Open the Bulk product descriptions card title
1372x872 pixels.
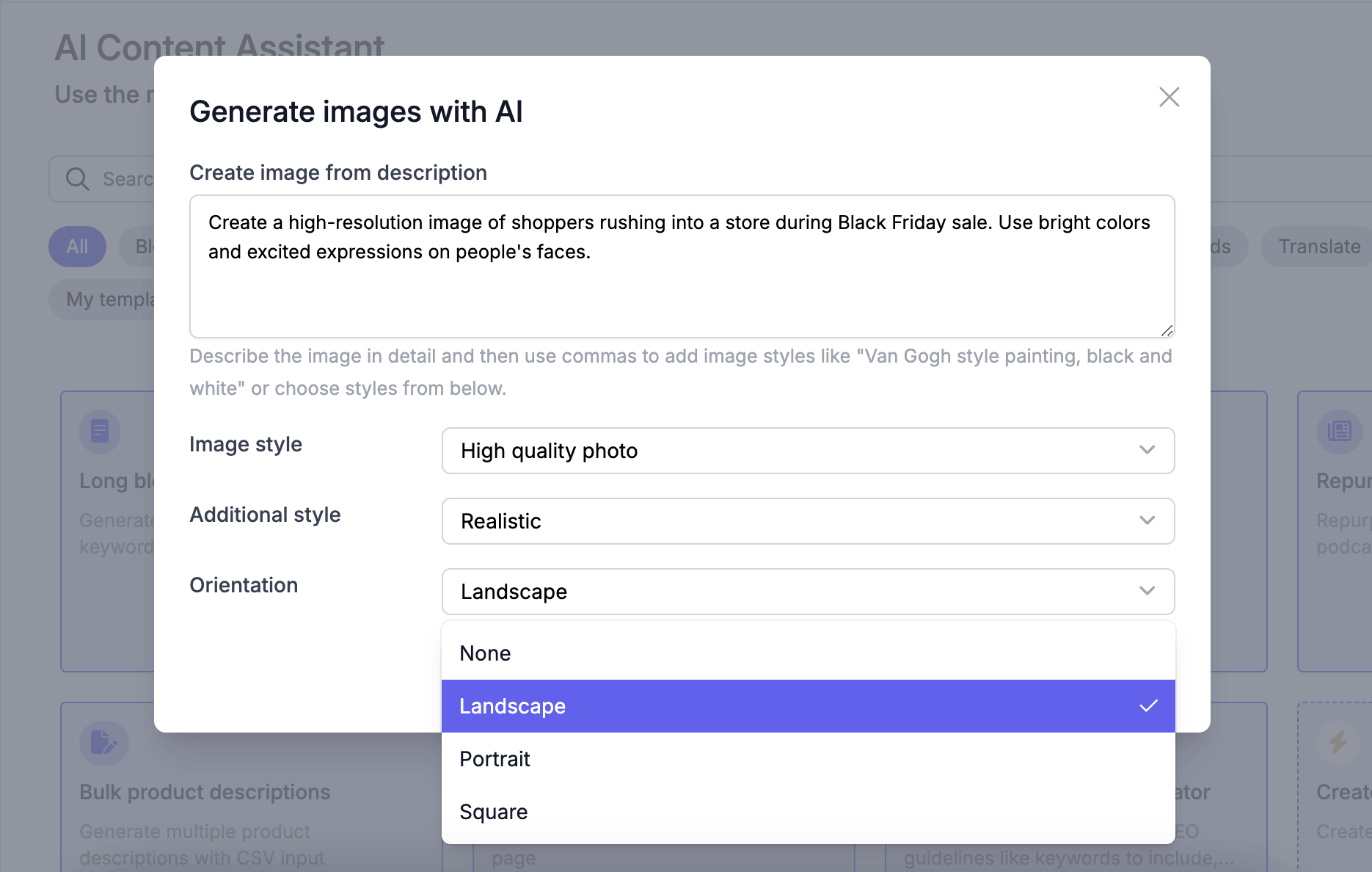pyautogui.click(x=205, y=793)
